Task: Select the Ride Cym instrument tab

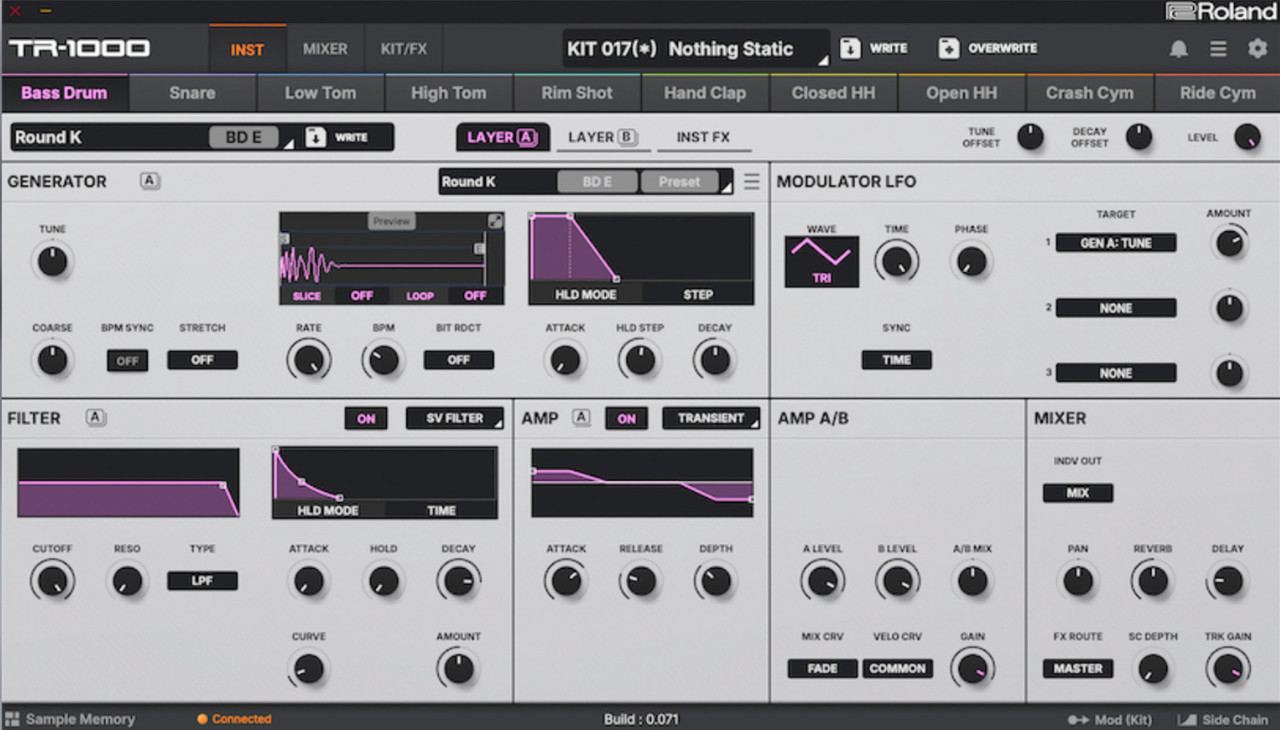Action: pyautogui.click(x=1217, y=93)
